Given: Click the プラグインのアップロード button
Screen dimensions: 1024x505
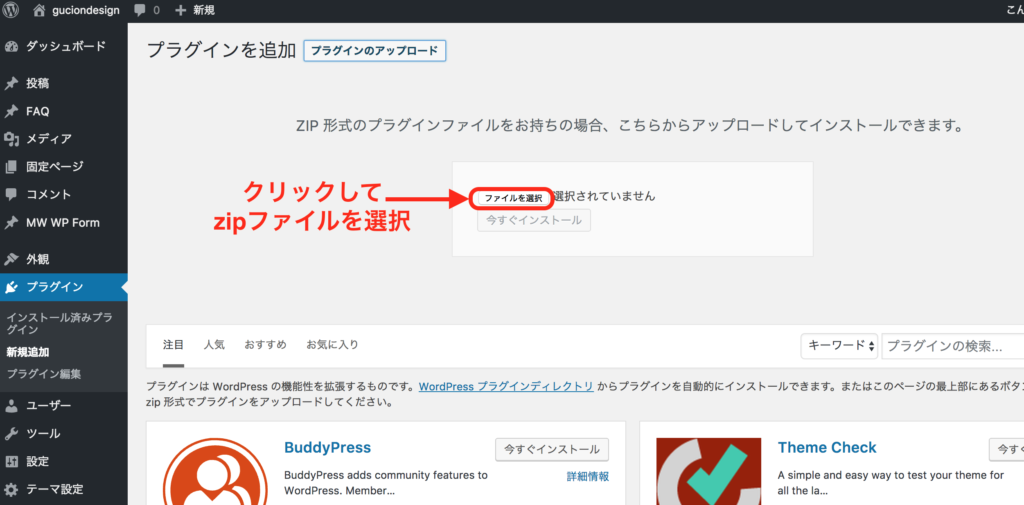Looking at the screenshot, I should pyautogui.click(x=374, y=51).
